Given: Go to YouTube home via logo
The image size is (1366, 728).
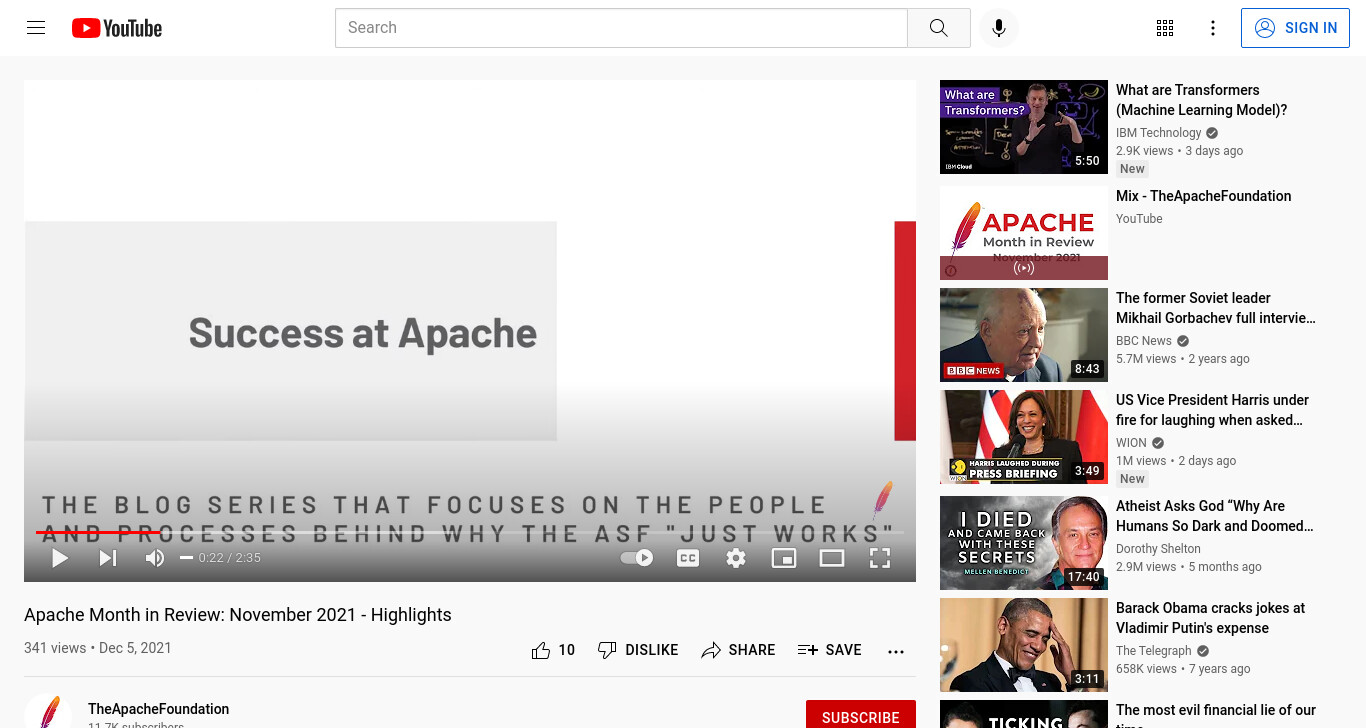Looking at the screenshot, I should pyautogui.click(x=117, y=28).
